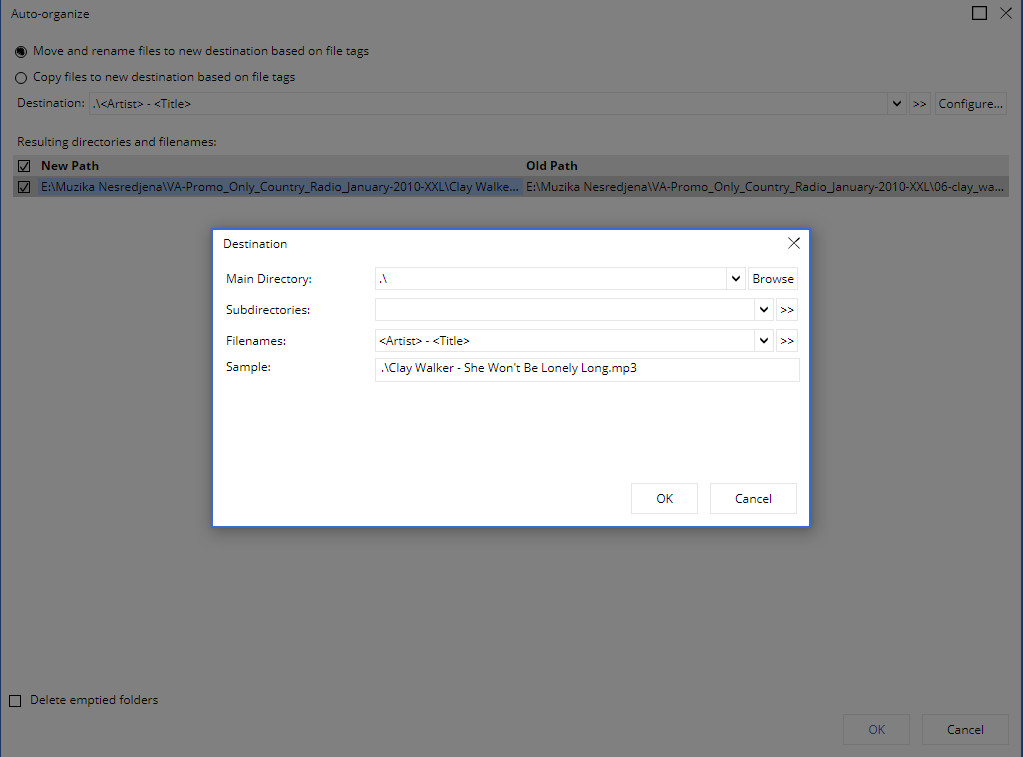This screenshot has width=1023, height=757.
Task: Uncheck the New Path header checkbox
Action: click(x=25, y=166)
